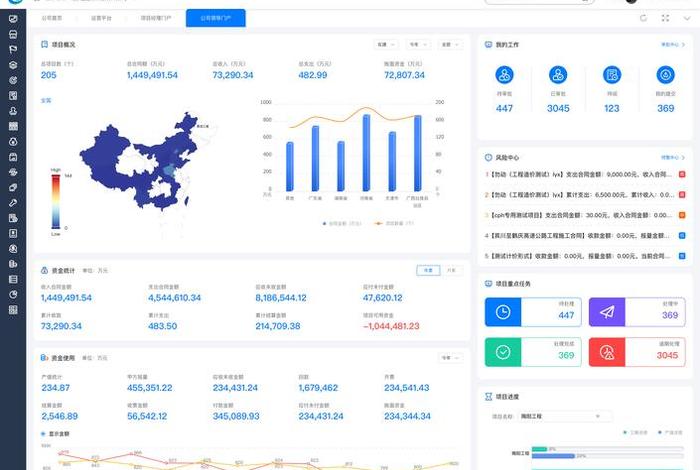Open the tag icon in the sidebar

click(x=13, y=187)
